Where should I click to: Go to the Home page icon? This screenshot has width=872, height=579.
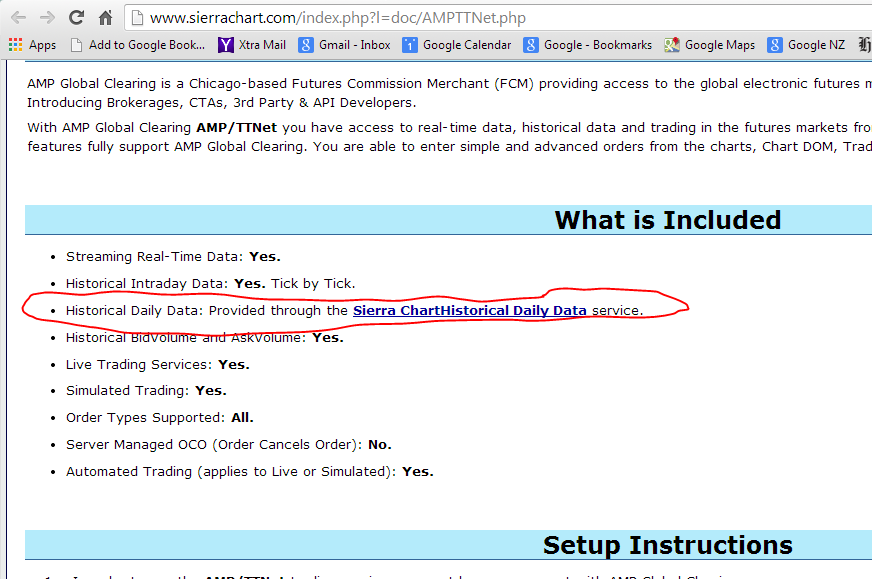pos(105,18)
